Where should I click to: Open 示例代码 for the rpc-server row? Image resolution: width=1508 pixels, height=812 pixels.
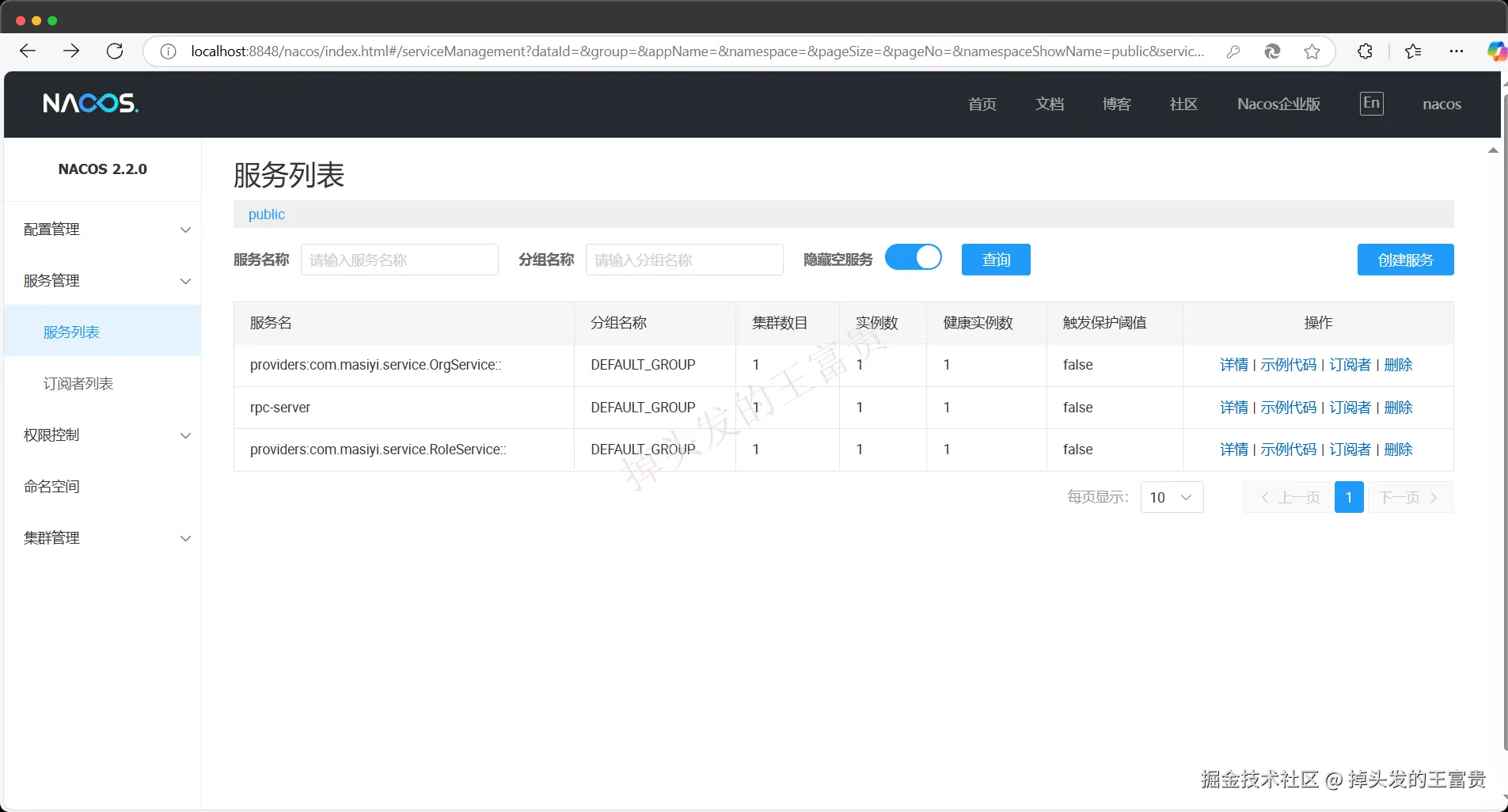tap(1289, 408)
